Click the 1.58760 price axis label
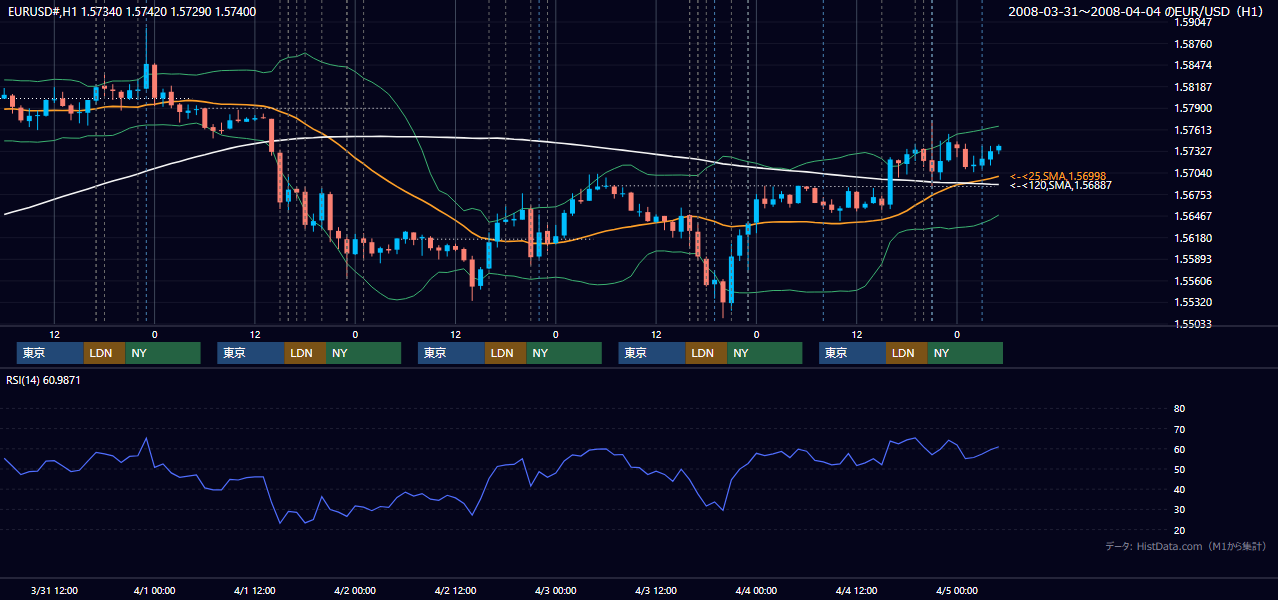The image size is (1278, 600). pyautogui.click(x=1193, y=44)
